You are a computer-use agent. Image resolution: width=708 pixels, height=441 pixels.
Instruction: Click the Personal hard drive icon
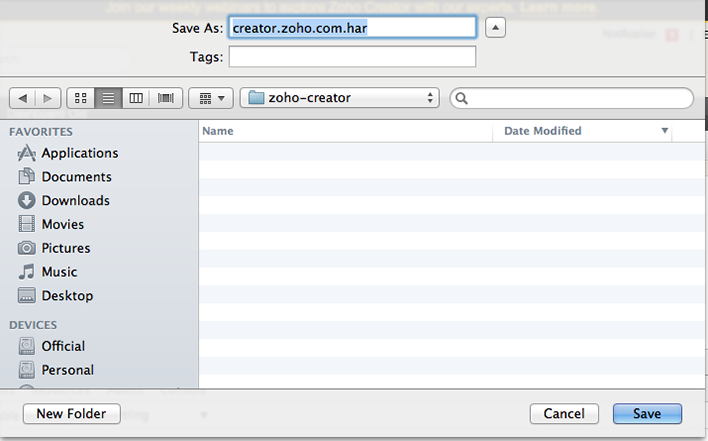(27, 370)
